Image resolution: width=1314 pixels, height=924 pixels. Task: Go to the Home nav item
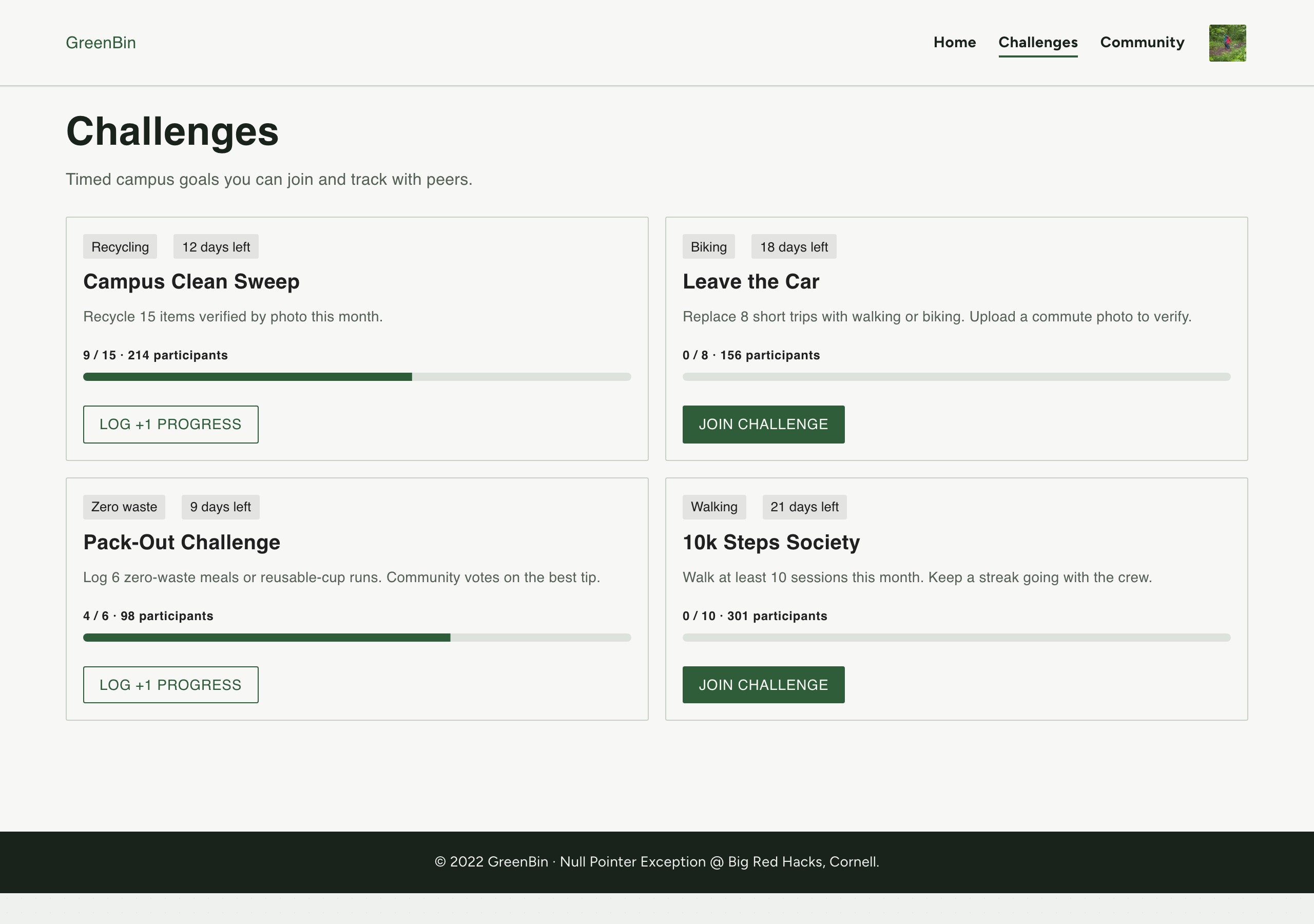point(955,43)
